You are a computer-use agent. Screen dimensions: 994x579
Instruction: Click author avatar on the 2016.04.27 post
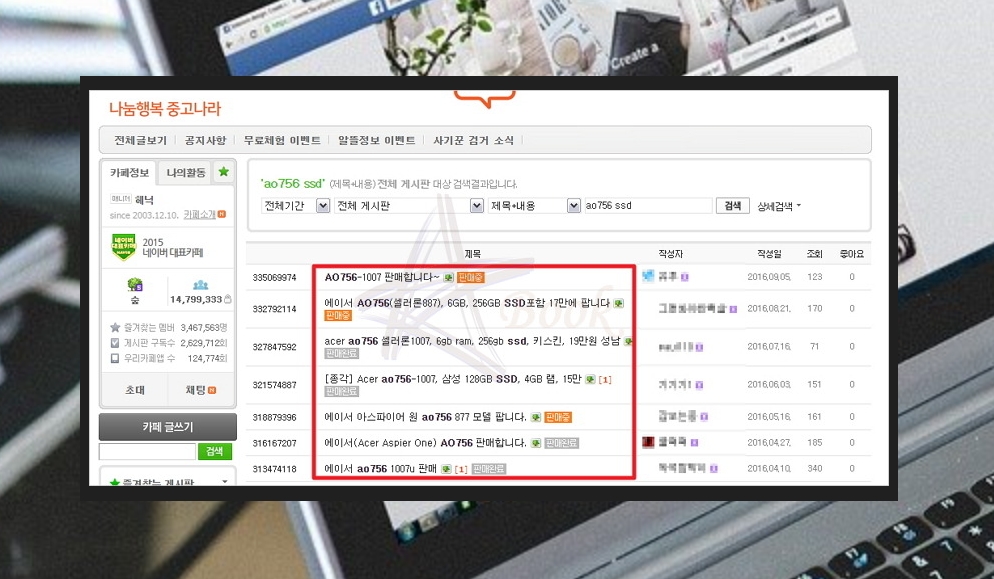click(648, 442)
